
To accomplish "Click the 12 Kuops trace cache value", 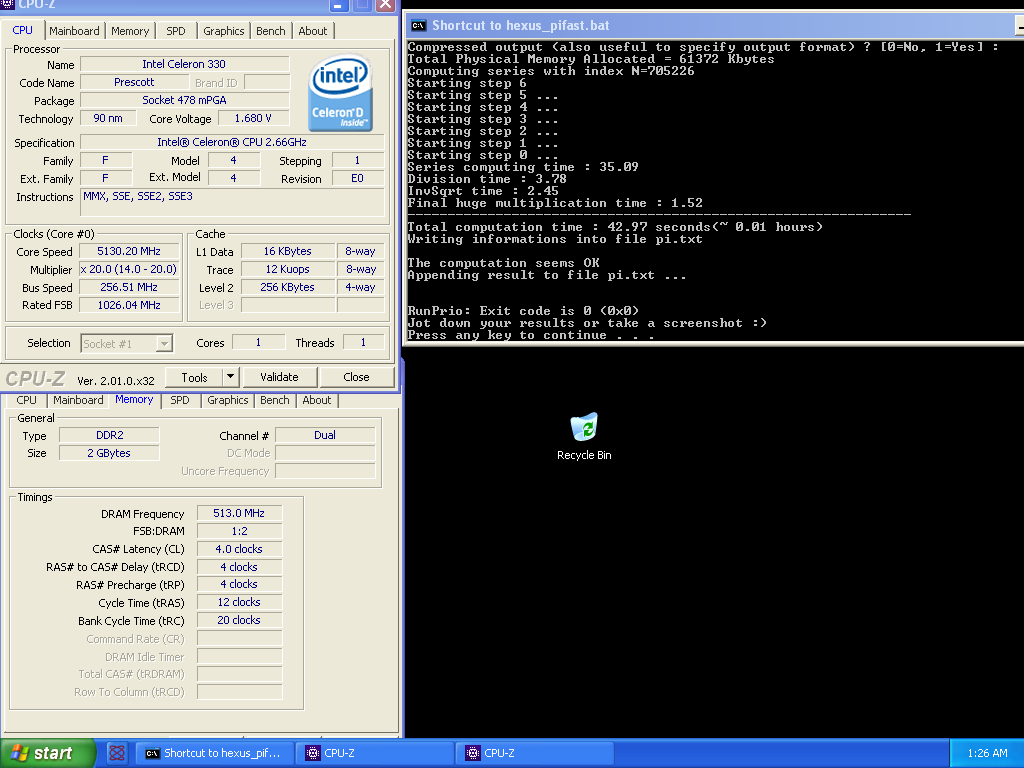I will coord(287,269).
